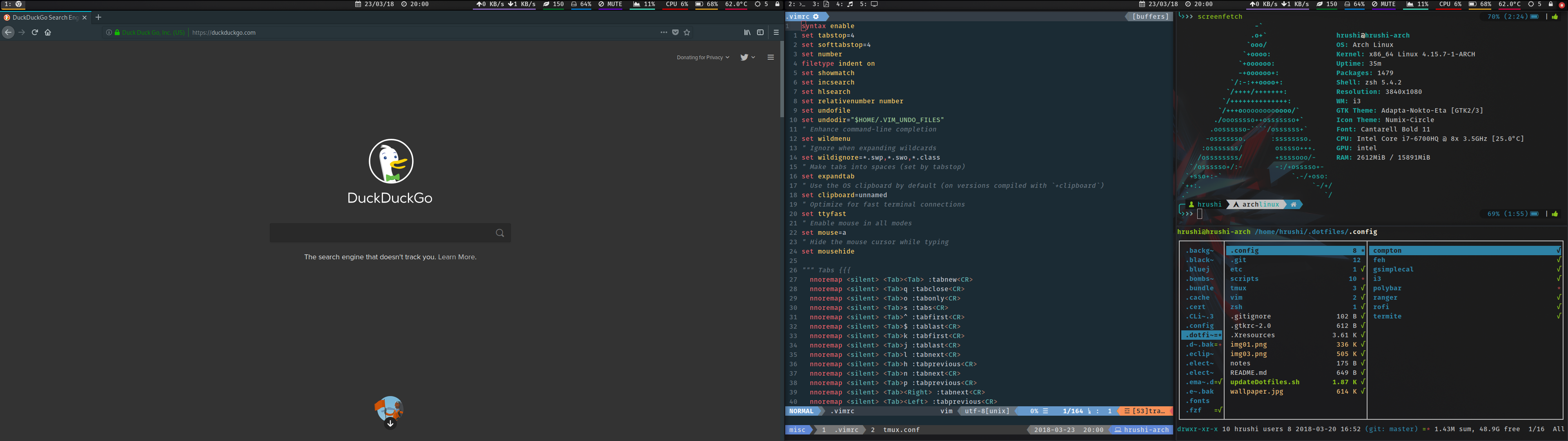Expand the Twitter dropdown on DuckDuckGo
Screen dimensions: 1568x441
click(x=748, y=57)
